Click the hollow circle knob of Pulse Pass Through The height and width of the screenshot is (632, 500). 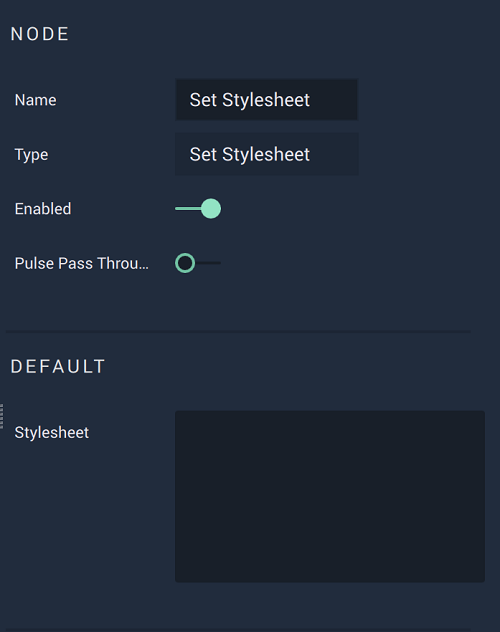pyautogui.click(x=185, y=263)
